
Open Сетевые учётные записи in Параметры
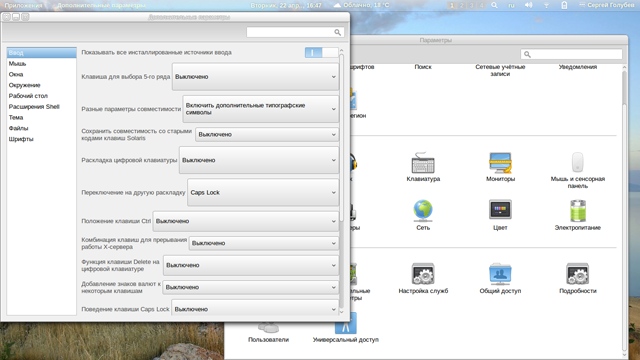500,70
